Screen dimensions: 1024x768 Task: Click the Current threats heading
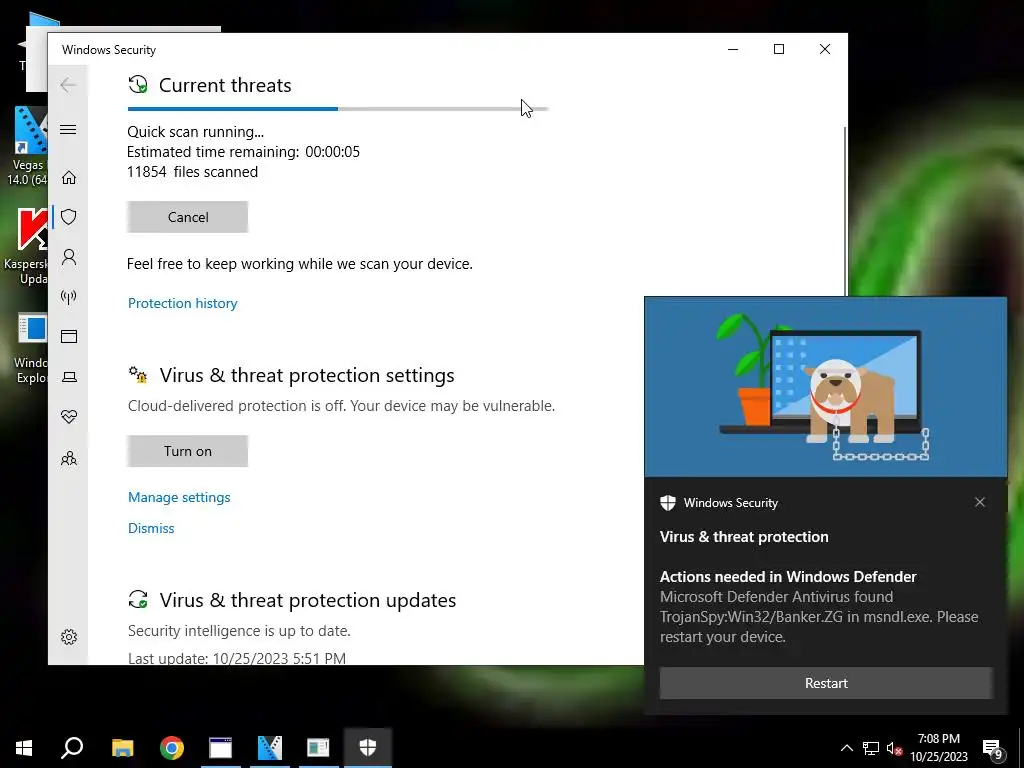click(225, 85)
